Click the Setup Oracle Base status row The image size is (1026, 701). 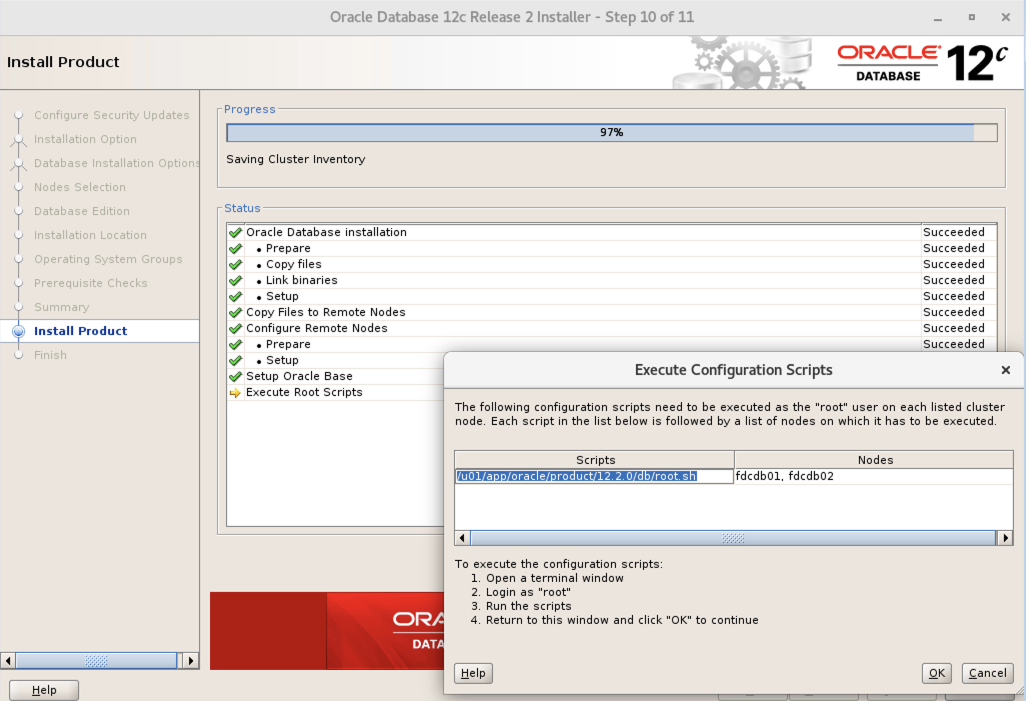click(x=336, y=376)
